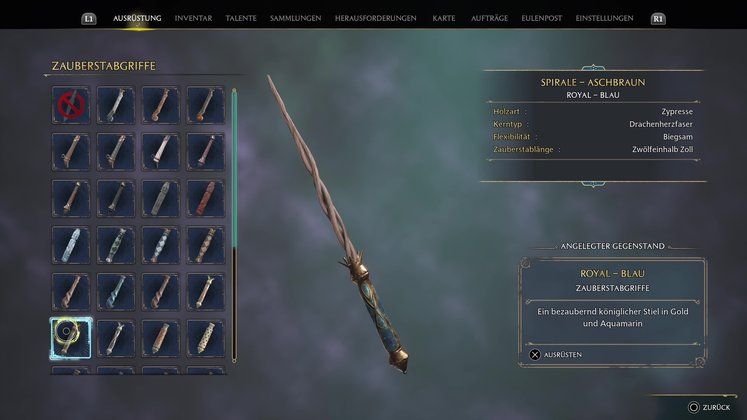Open the Karte tab
This screenshot has width=747, height=420.
[x=444, y=18]
